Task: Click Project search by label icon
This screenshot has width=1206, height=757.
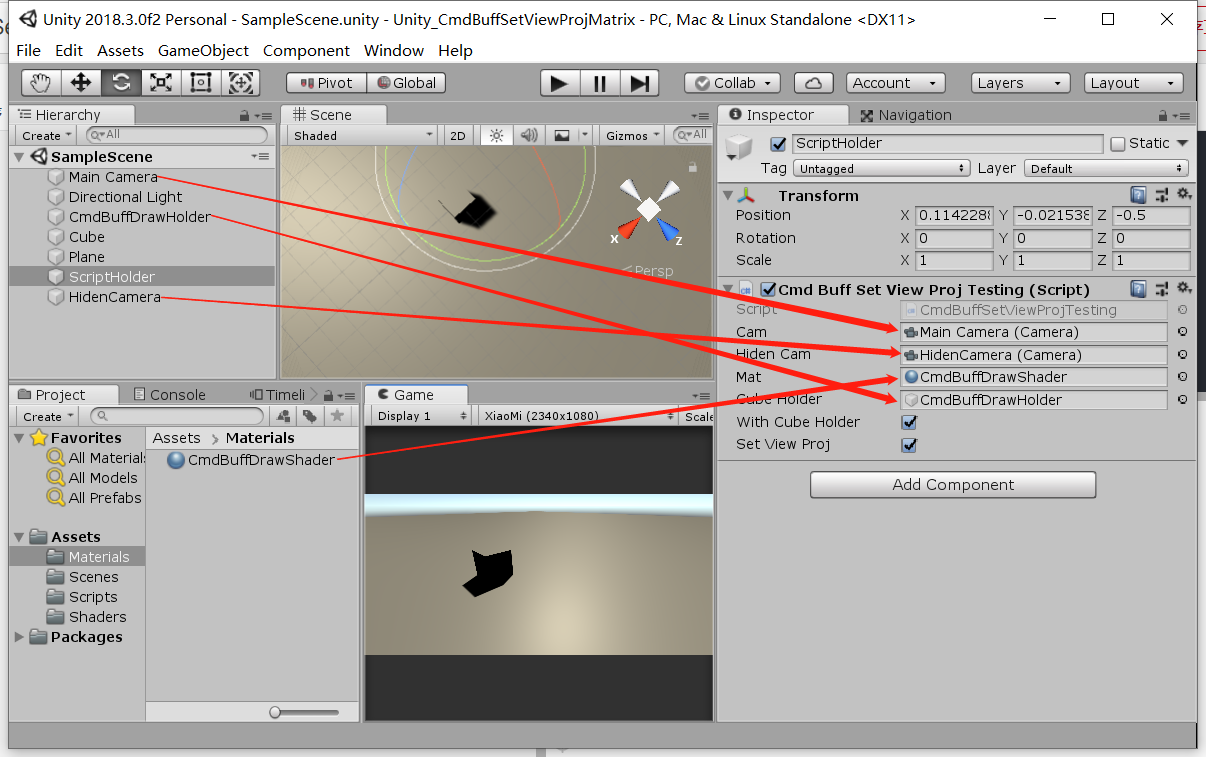Action: 310,416
